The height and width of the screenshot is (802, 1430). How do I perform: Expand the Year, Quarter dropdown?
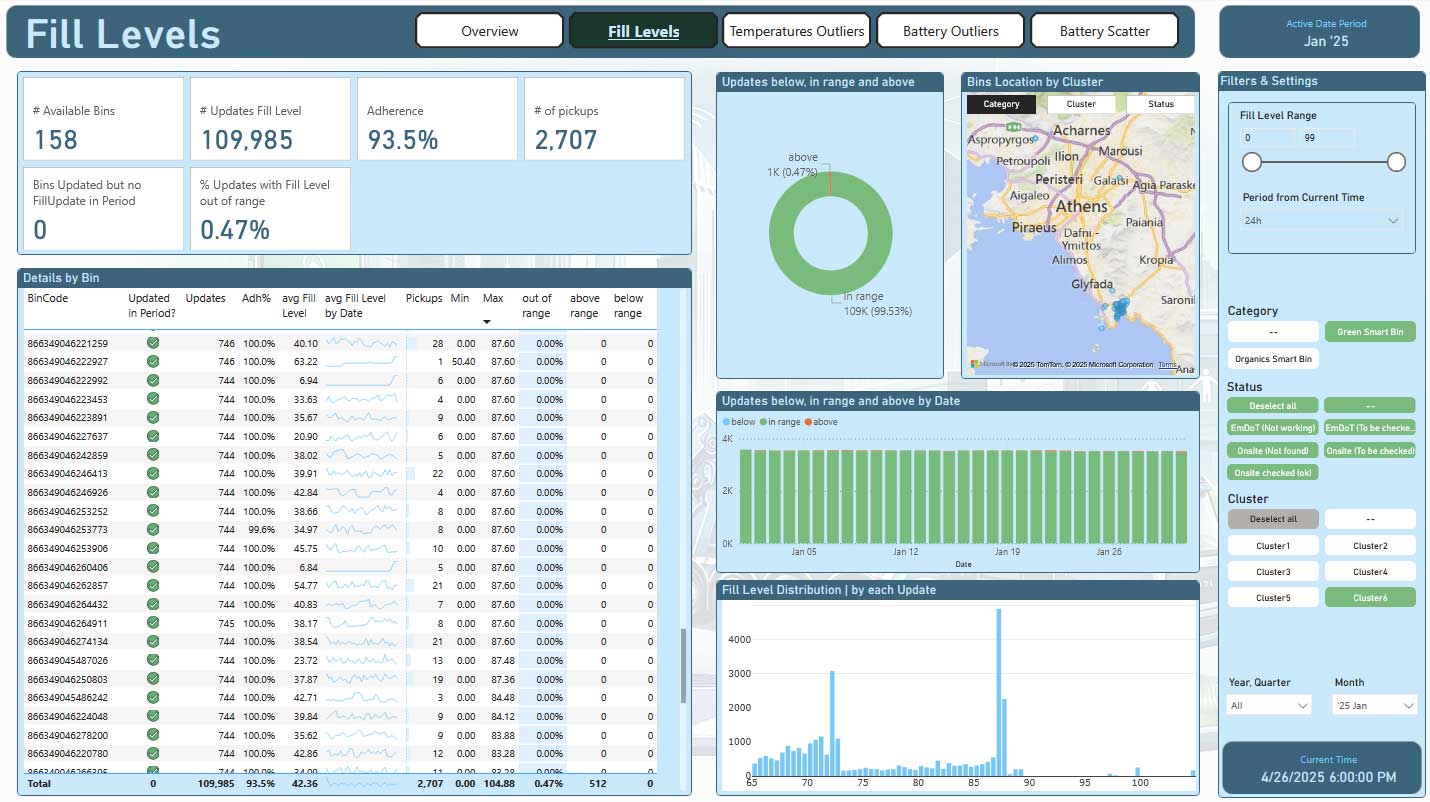1268,705
